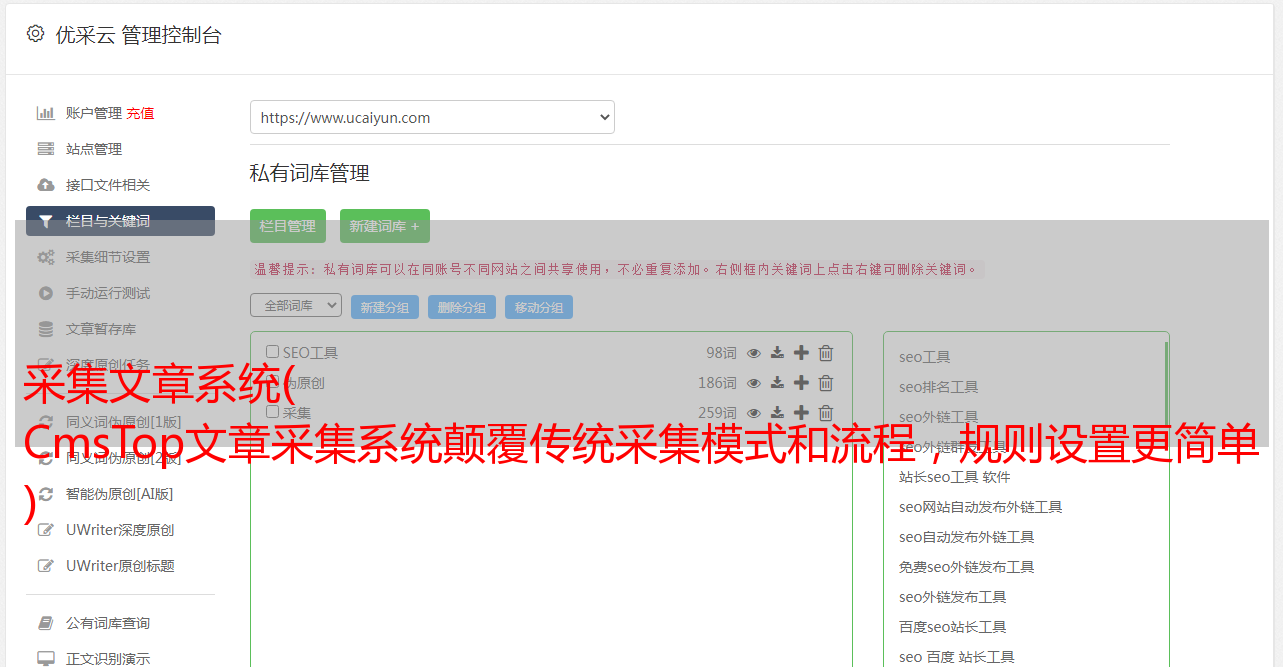Select keyword 'seo 百度 站长工具'
The image size is (1283, 667).
tap(957, 657)
